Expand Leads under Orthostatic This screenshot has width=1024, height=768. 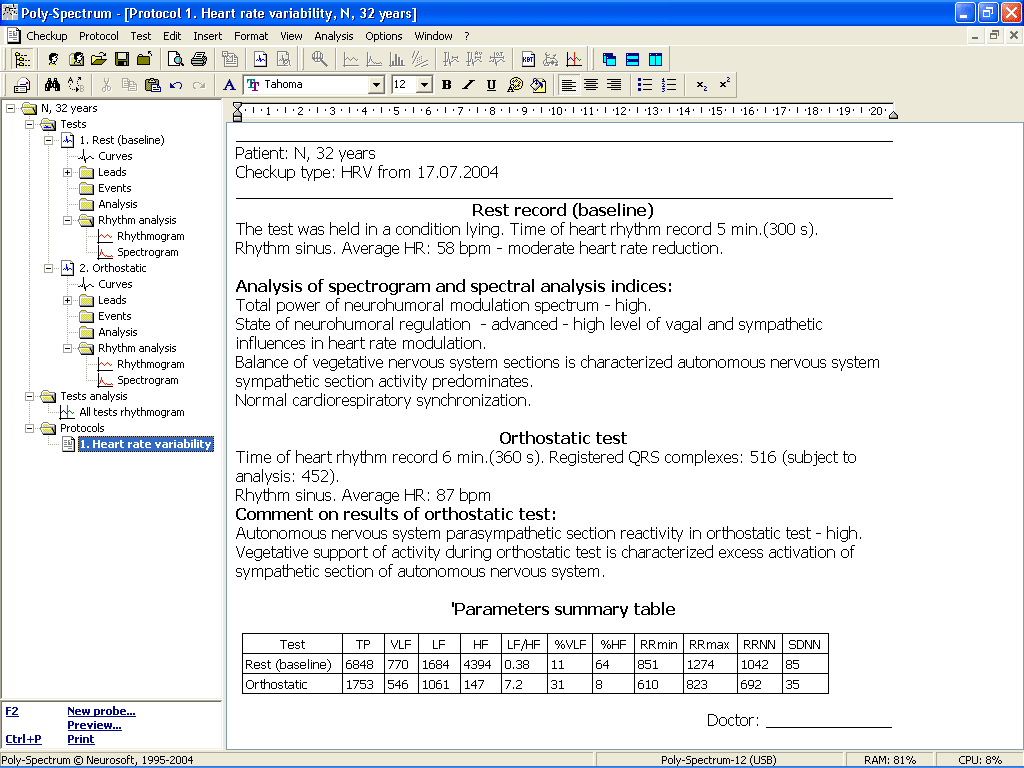pos(67,300)
